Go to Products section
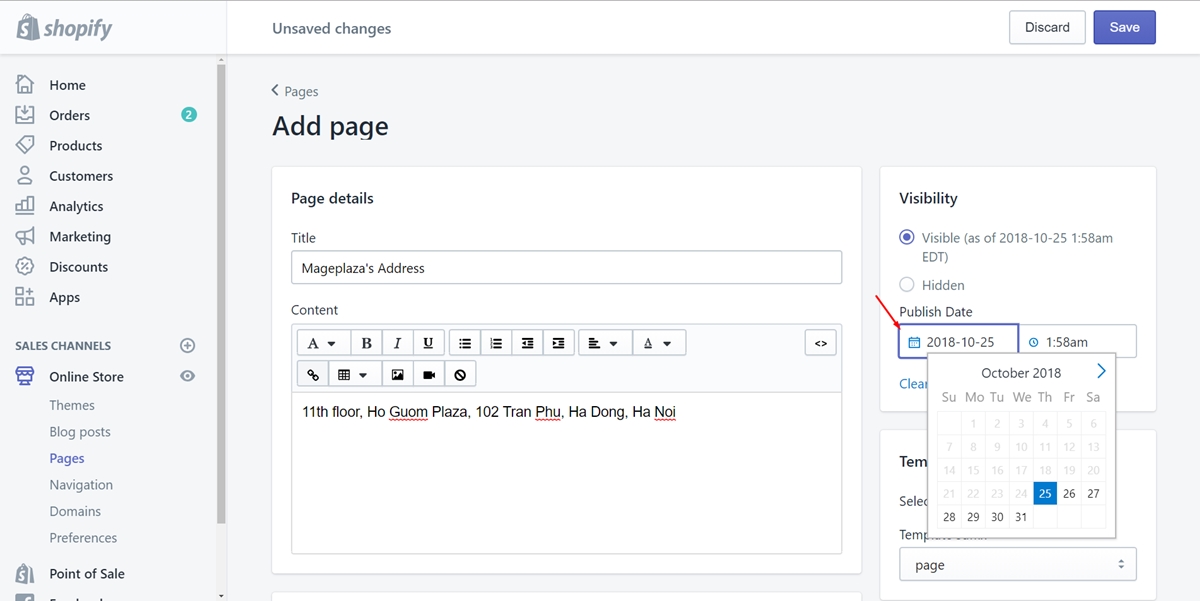Image resolution: width=1200 pixels, height=601 pixels. (75, 145)
